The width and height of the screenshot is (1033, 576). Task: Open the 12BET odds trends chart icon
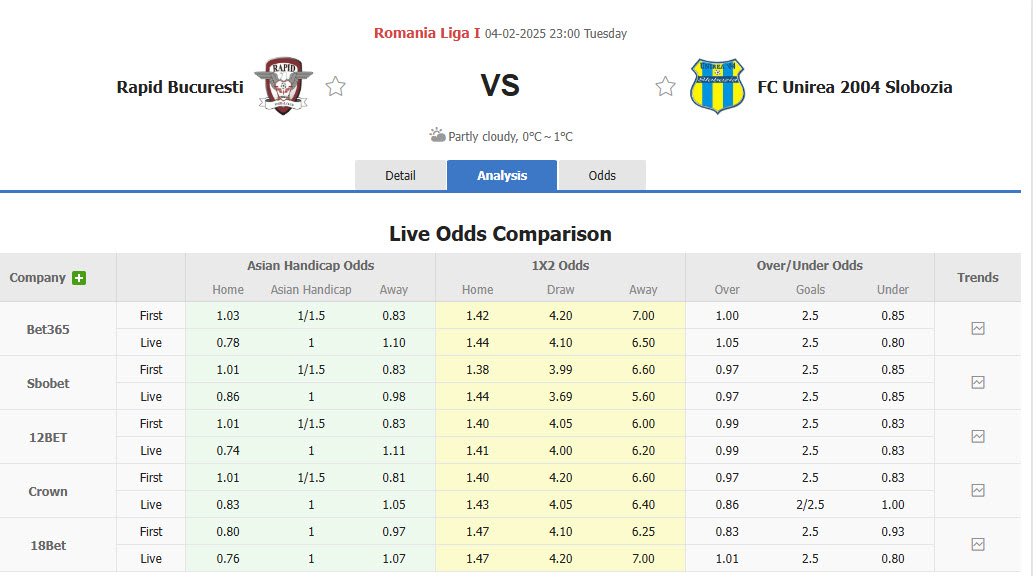click(x=977, y=437)
